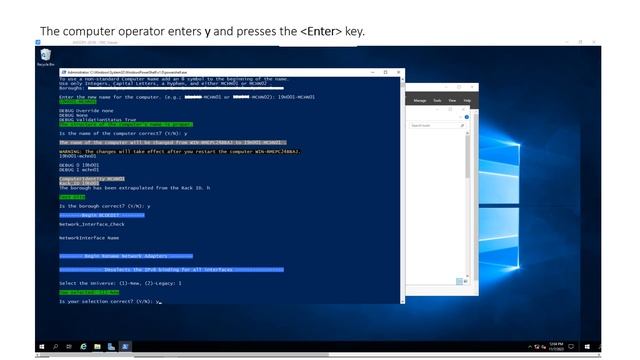The width and height of the screenshot is (640, 360).
Task: Click the search magnifier in background window
Action: (462, 125)
